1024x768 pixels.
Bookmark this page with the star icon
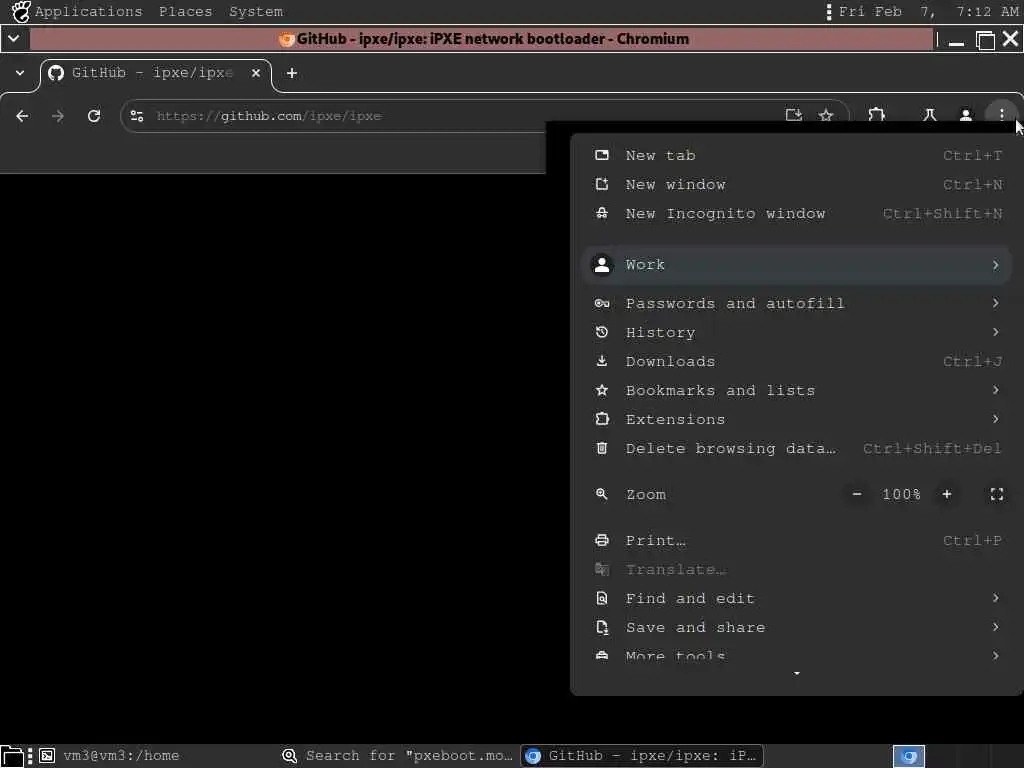(x=826, y=116)
